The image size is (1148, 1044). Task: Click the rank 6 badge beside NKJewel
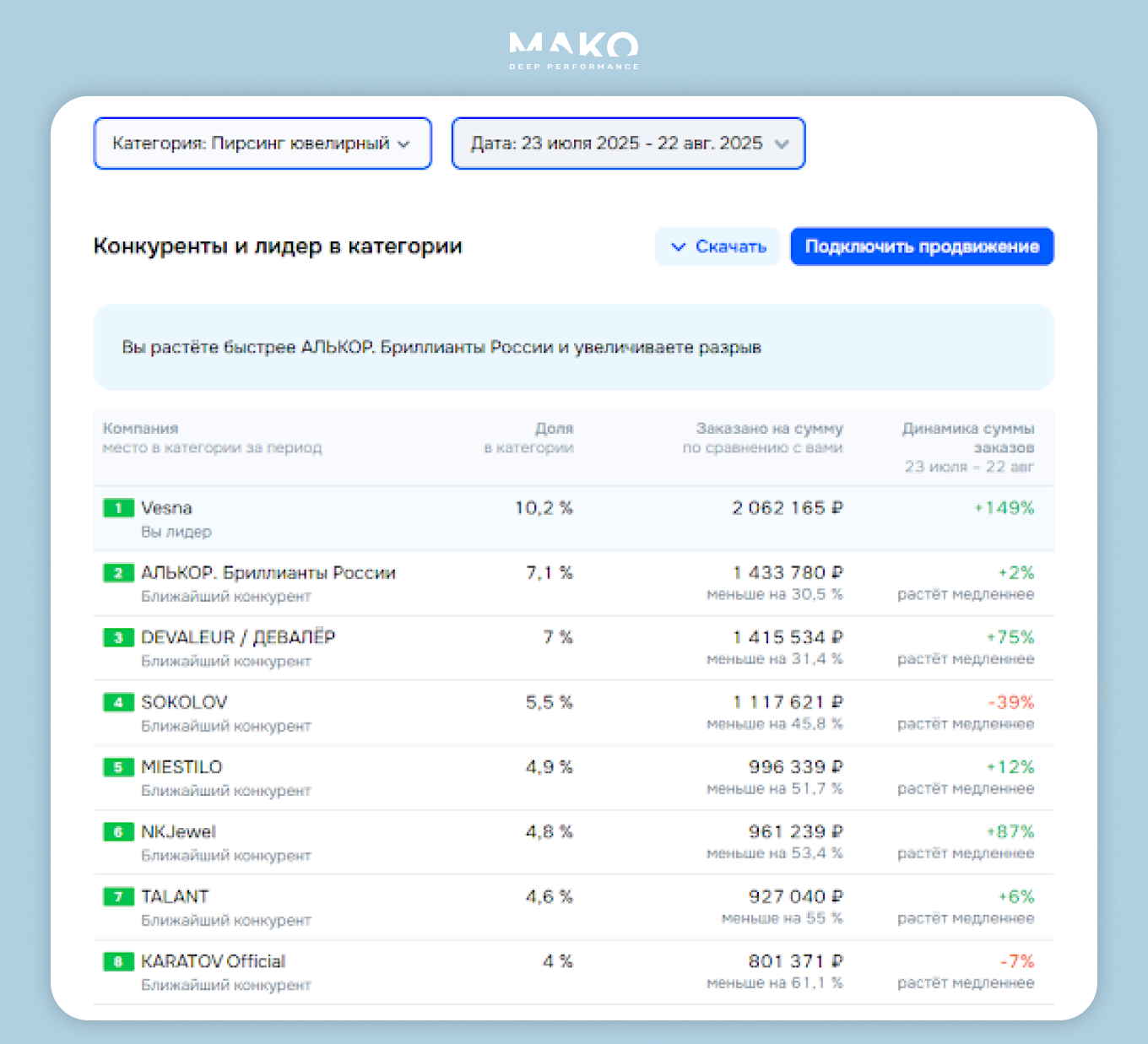point(118,832)
